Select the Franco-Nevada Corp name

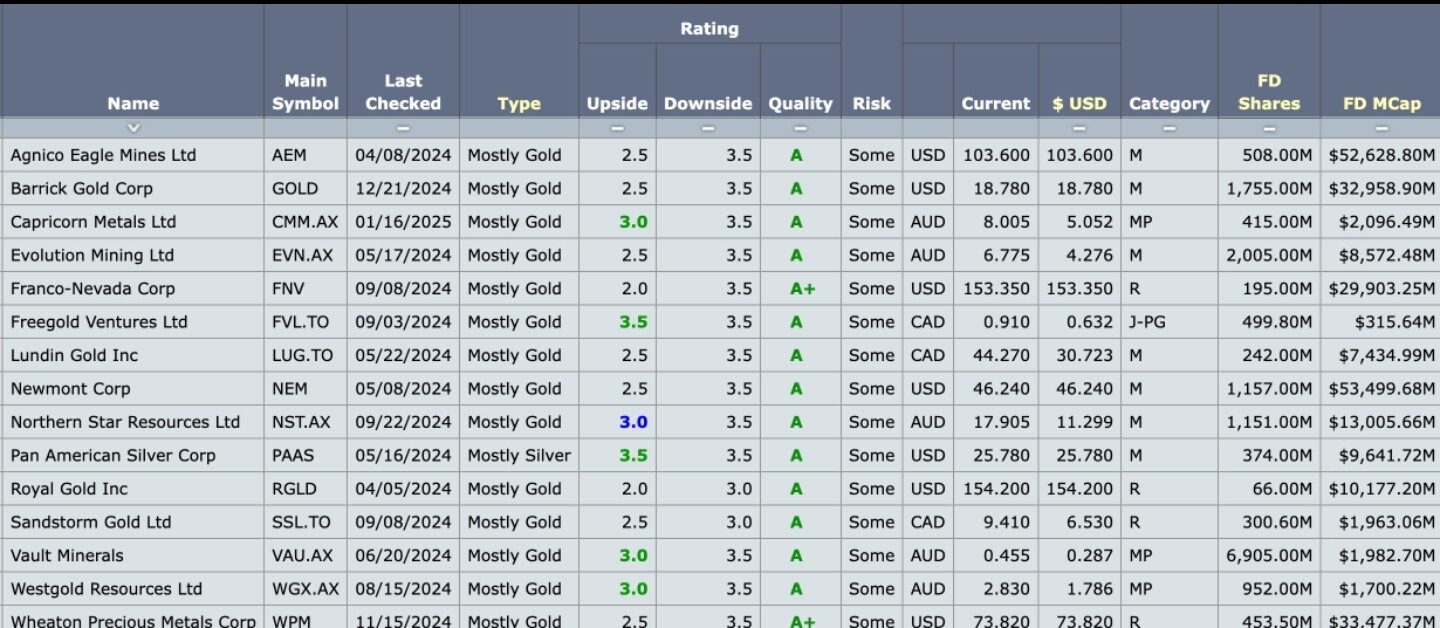pos(92,289)
